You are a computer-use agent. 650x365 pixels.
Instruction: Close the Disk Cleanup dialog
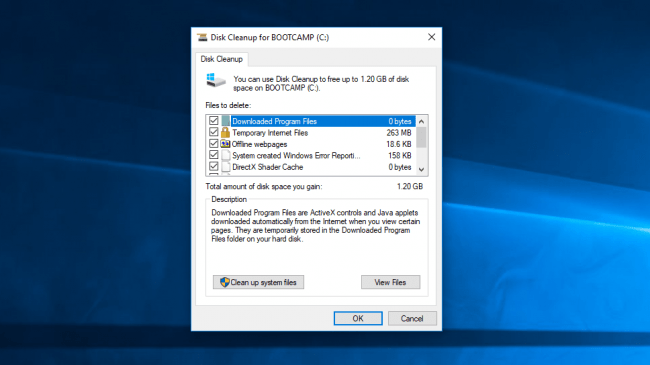(x=432, y=37)
